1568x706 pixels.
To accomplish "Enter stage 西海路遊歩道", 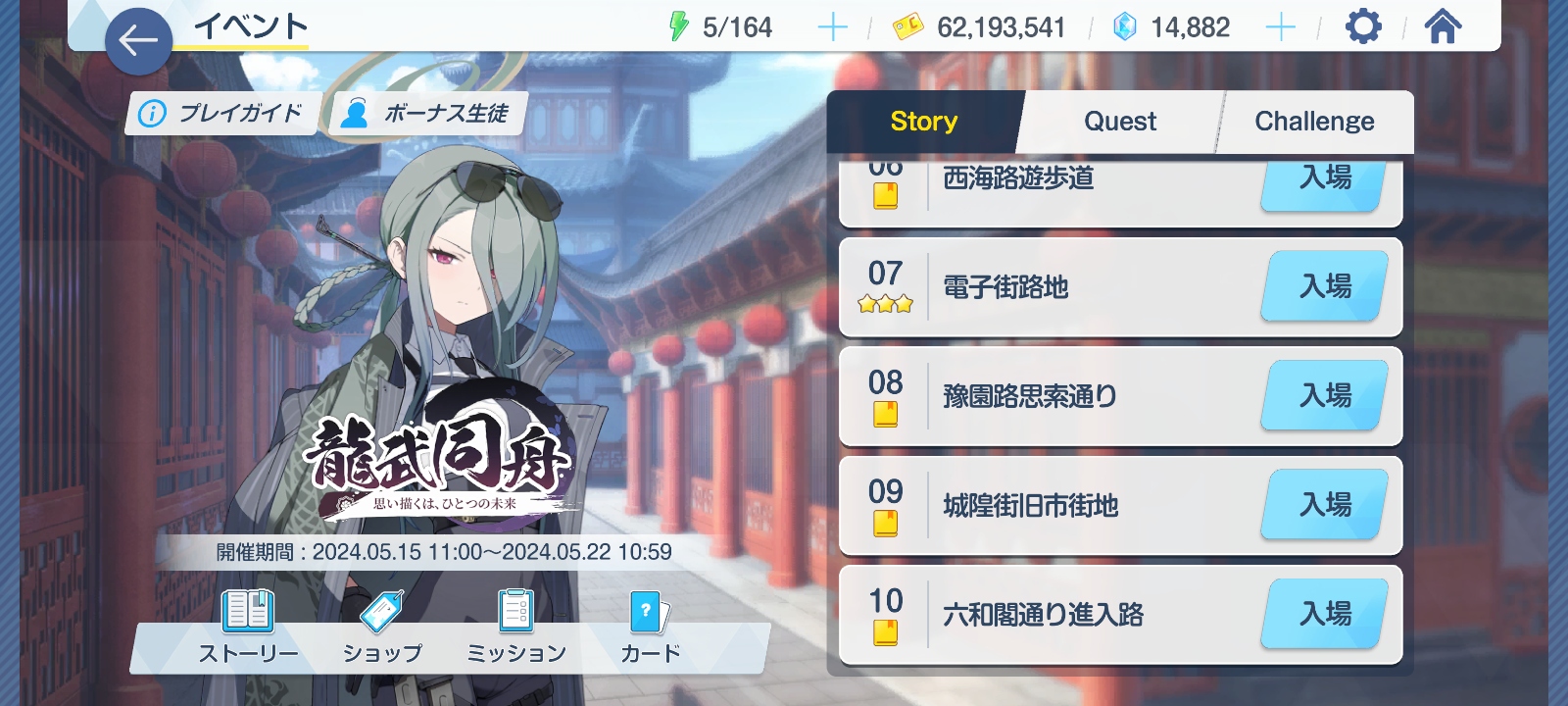I will pos(1325,182).
